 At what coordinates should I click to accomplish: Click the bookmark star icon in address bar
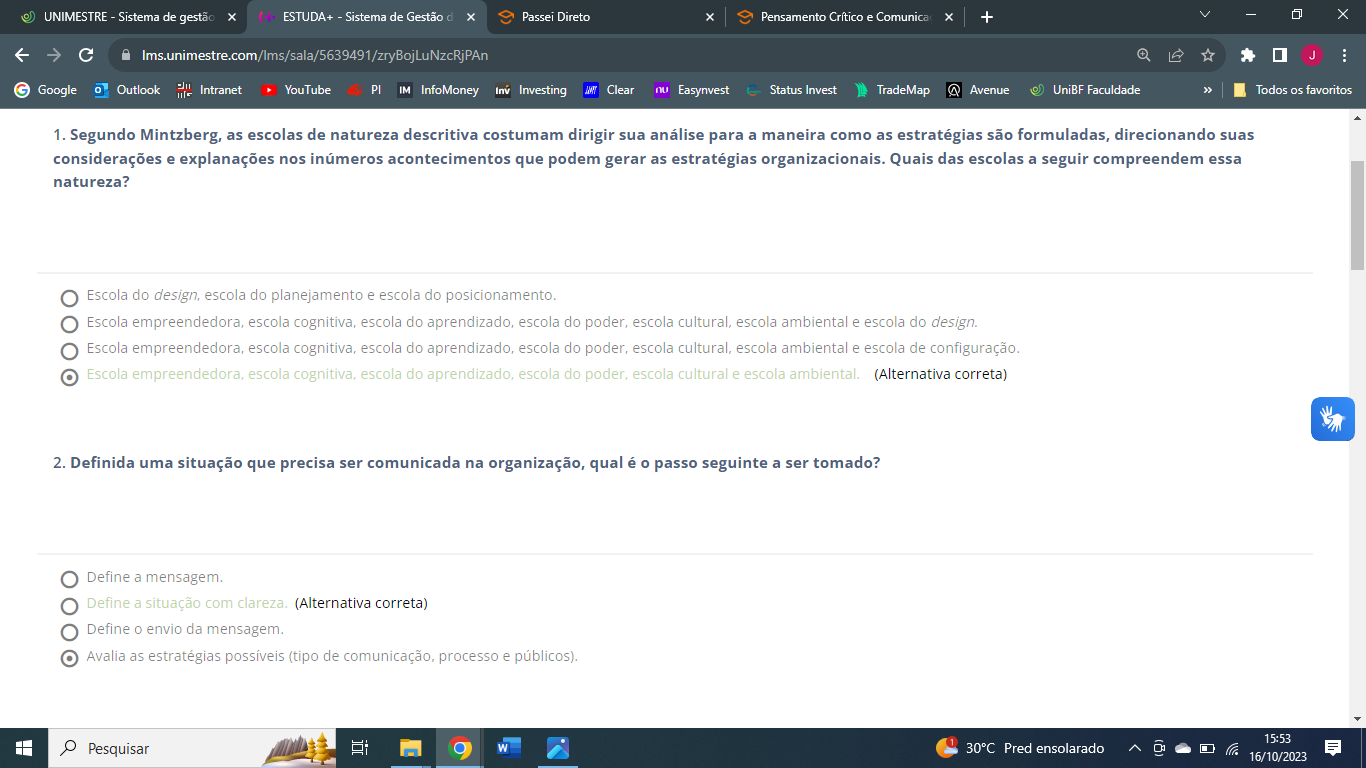[1208, 55]
